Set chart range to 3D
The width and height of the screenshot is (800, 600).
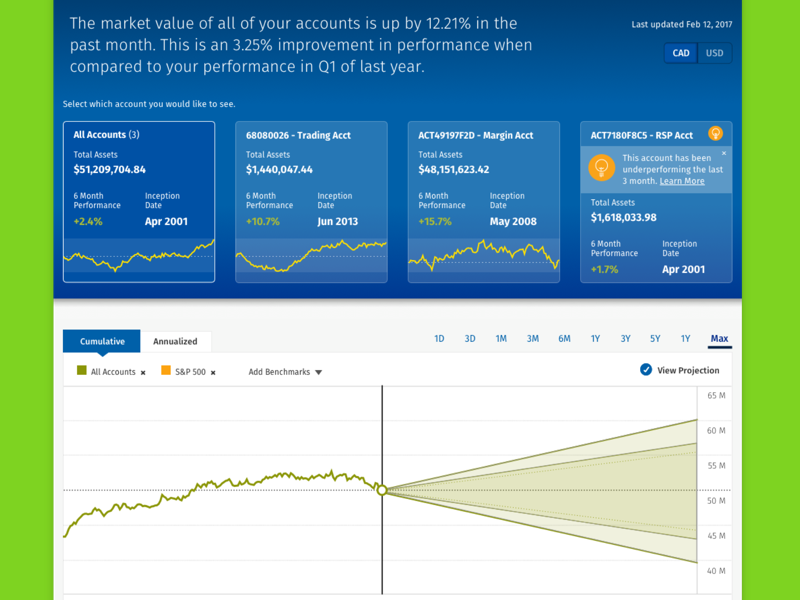tap(470, 339)
